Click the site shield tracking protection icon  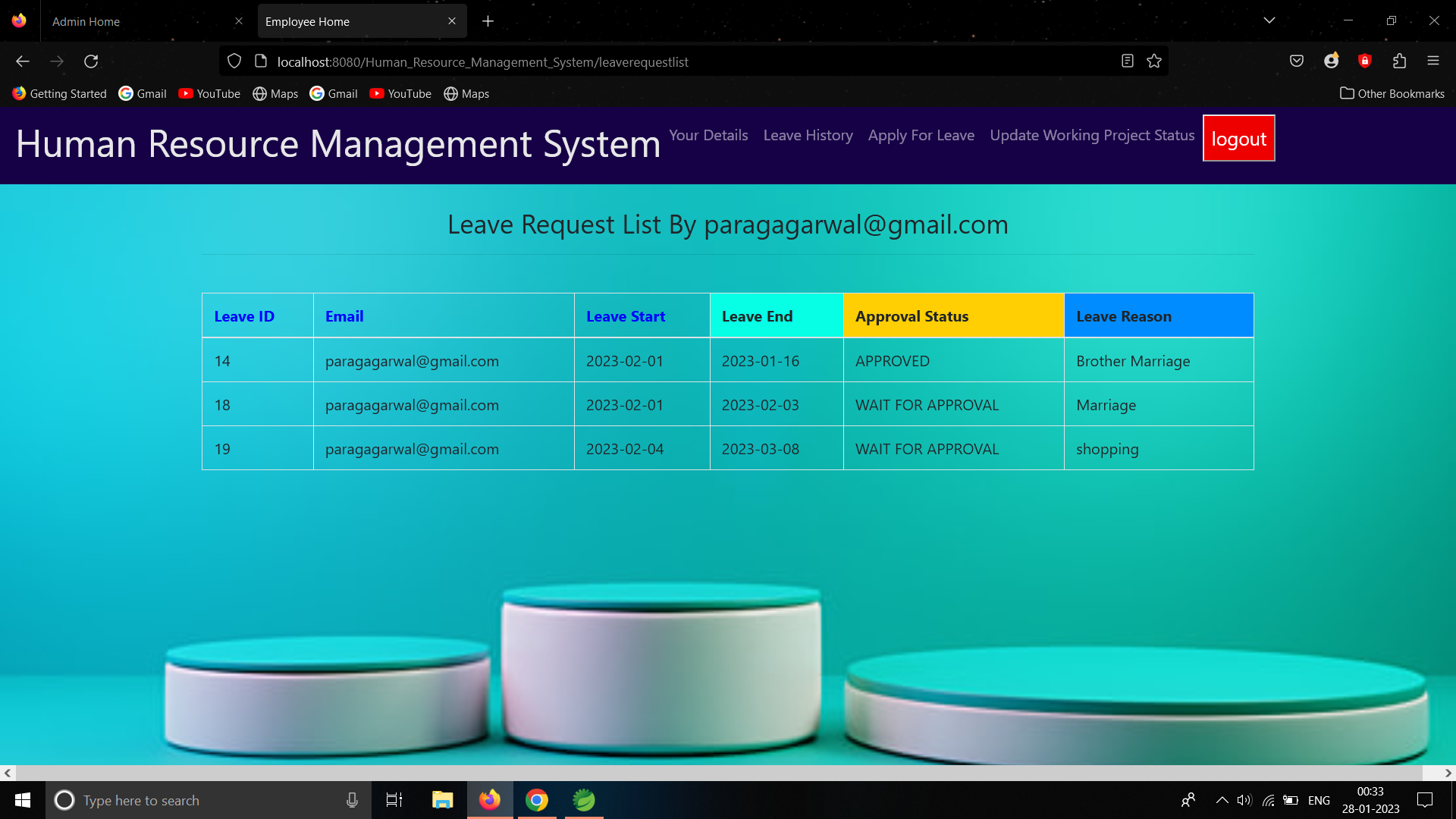pyautogui.click(x=234, y=61)
